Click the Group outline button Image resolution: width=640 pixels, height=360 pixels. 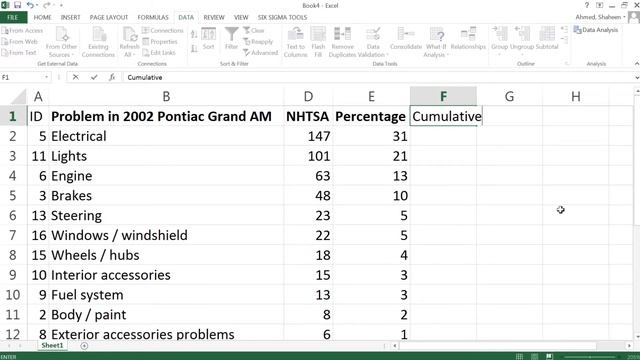coord(499,40)
